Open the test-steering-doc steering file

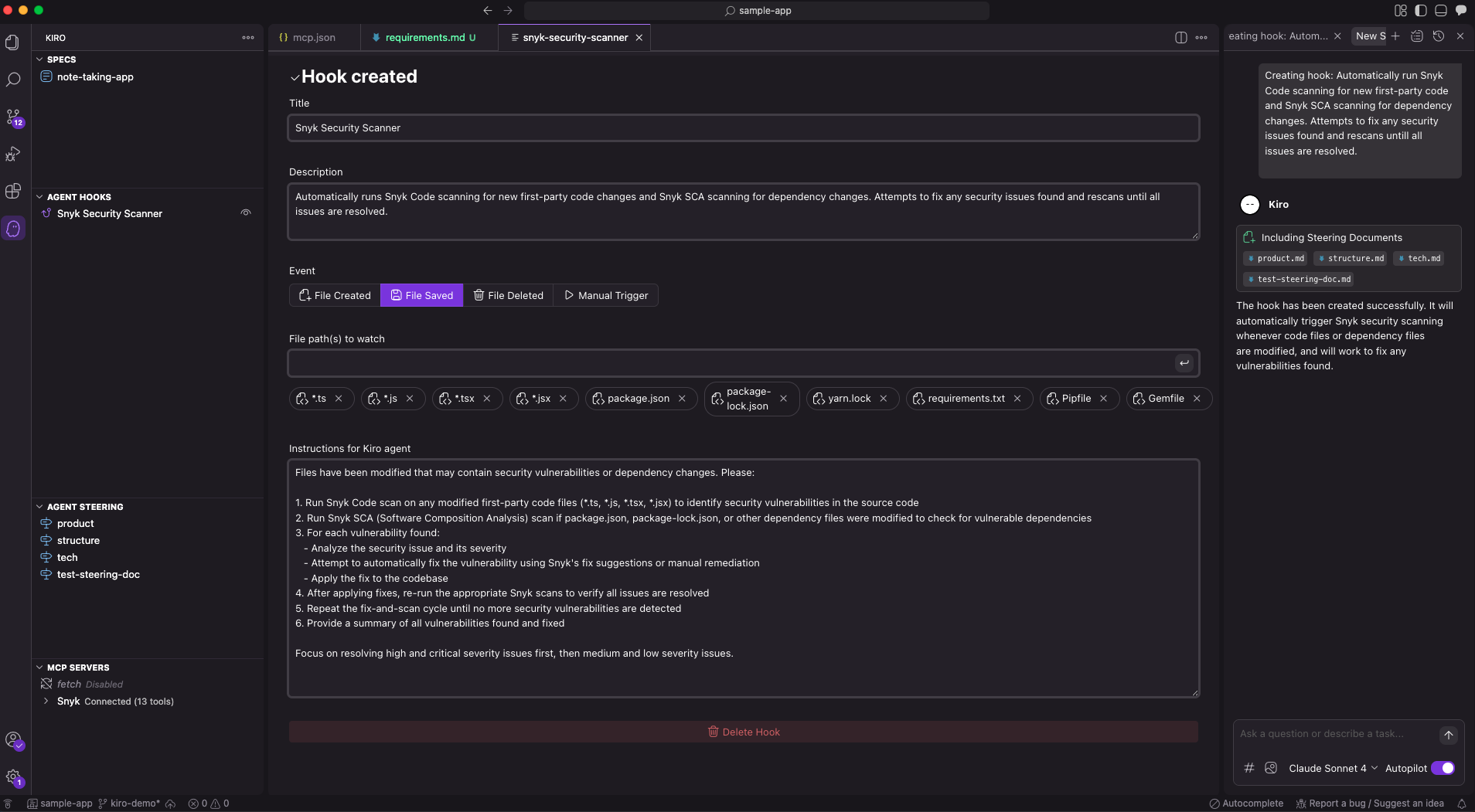pos(98,575)
